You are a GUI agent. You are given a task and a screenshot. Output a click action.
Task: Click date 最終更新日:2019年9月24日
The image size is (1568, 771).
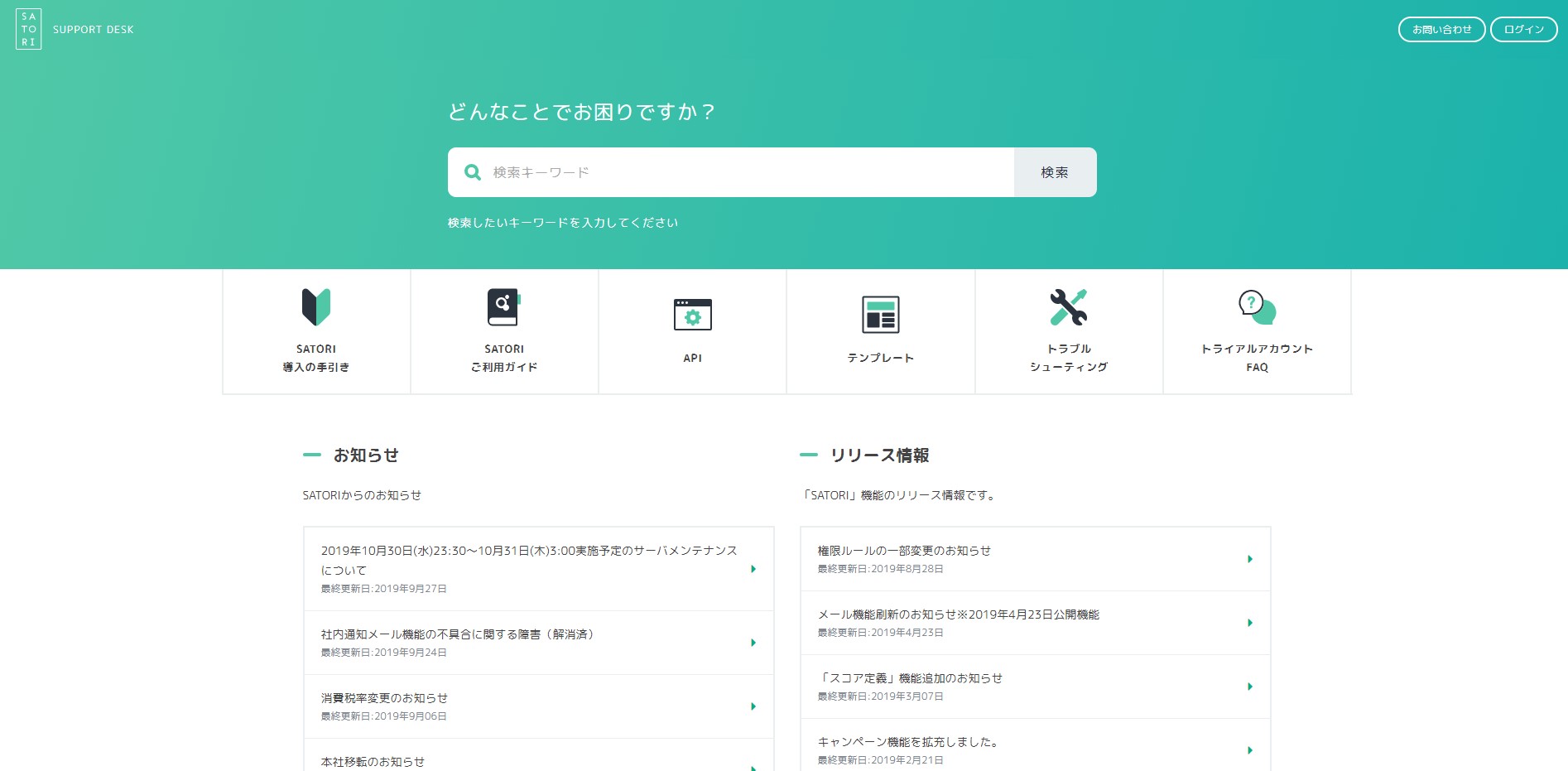pyautogui.click(x=384, y=653)
